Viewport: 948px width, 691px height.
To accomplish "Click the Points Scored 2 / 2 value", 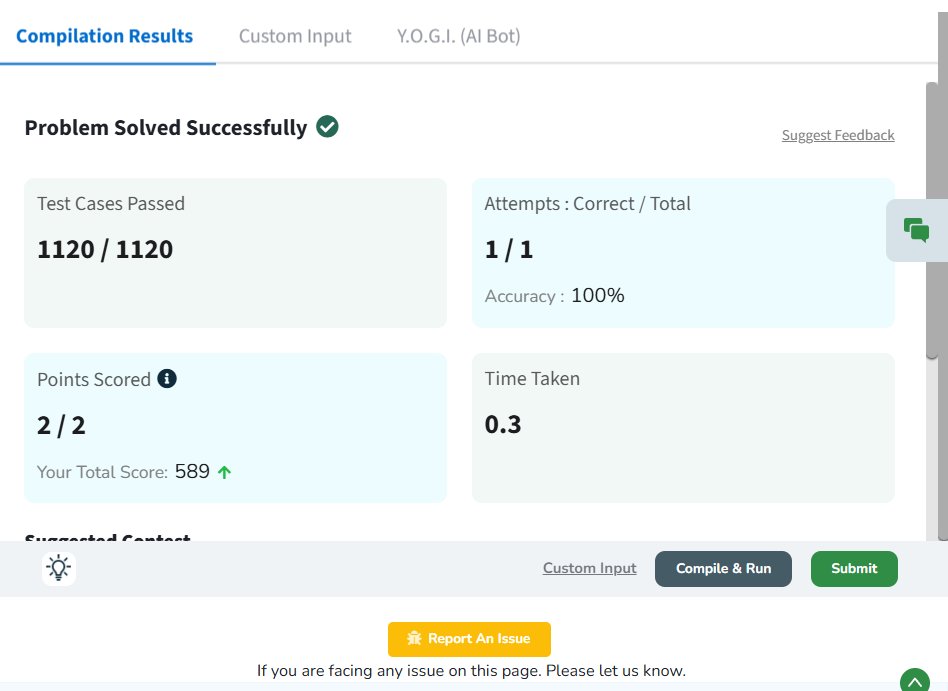I will (61, 426).
